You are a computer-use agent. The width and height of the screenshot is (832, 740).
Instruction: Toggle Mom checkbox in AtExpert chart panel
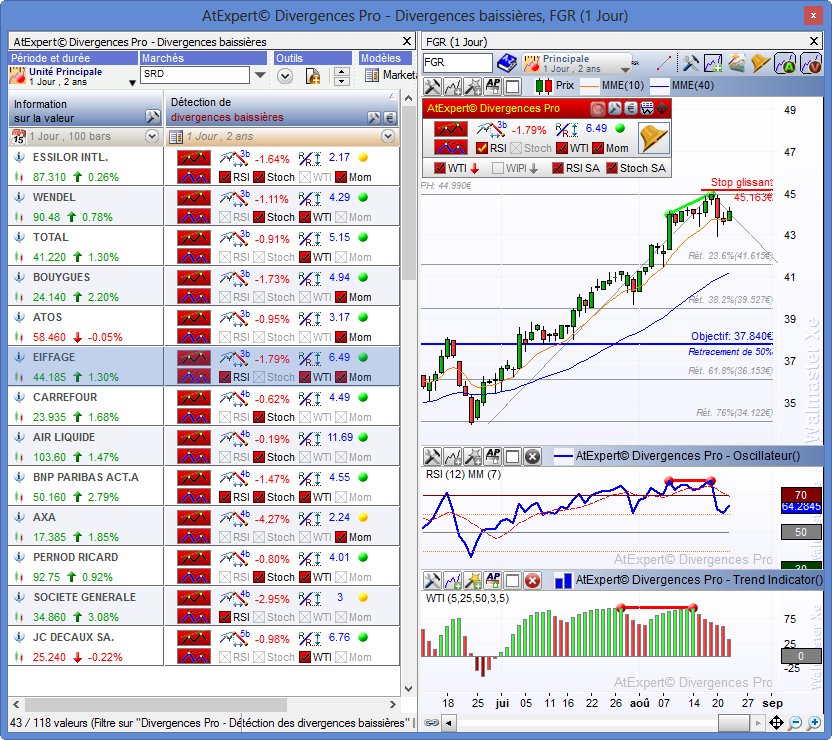click(598, 149)
